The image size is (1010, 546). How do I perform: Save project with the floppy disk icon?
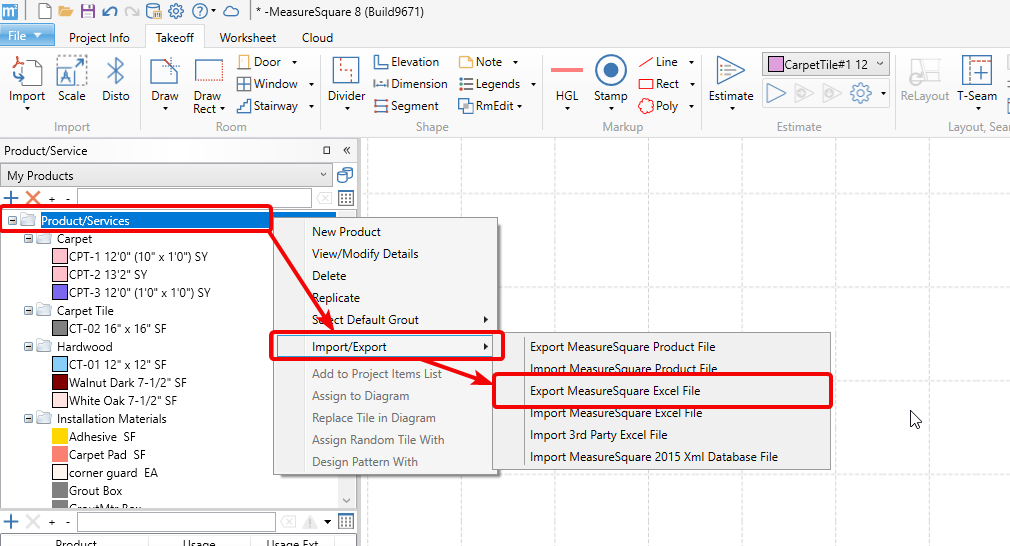coord(87,11)
